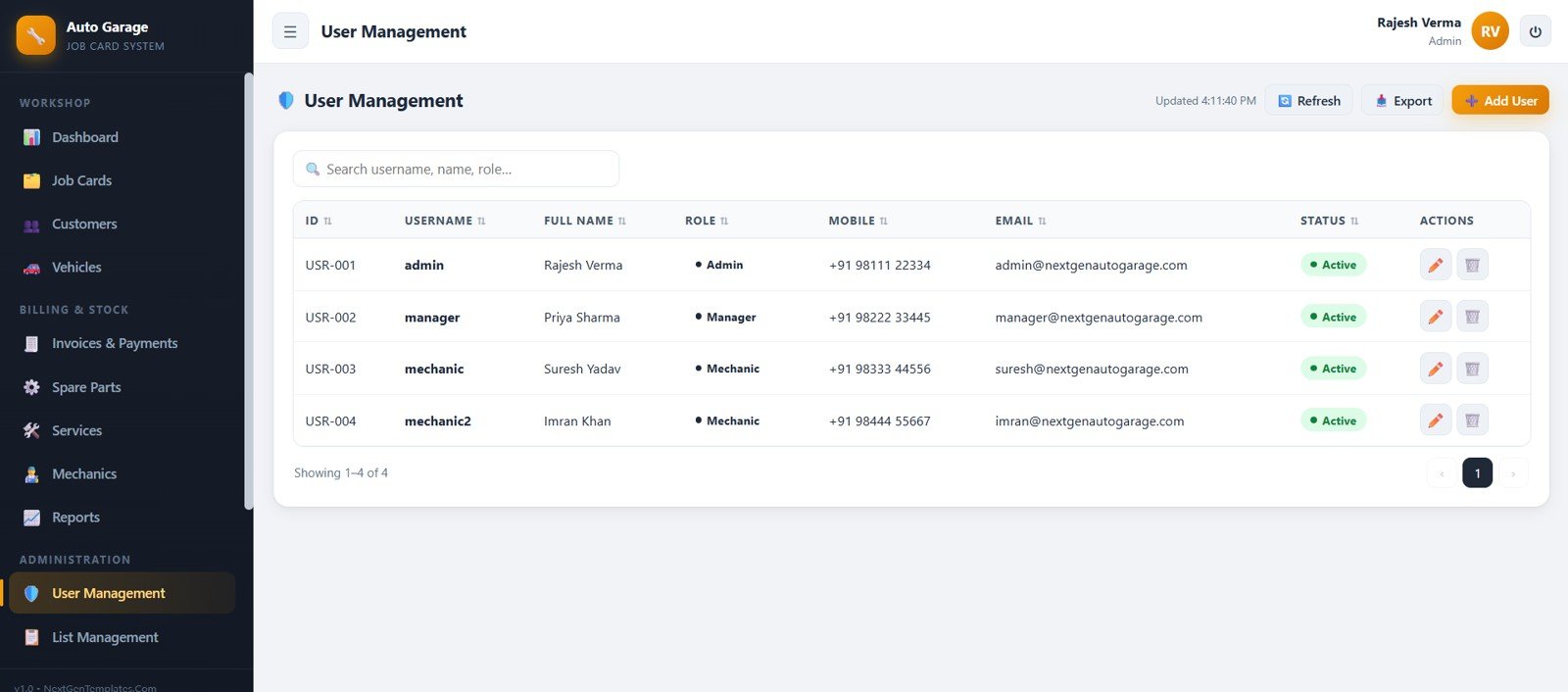This screenshot has width=1568, height=692.
Task: Click the Showing 1–4 of 4 text
Action: coord(341,472)
